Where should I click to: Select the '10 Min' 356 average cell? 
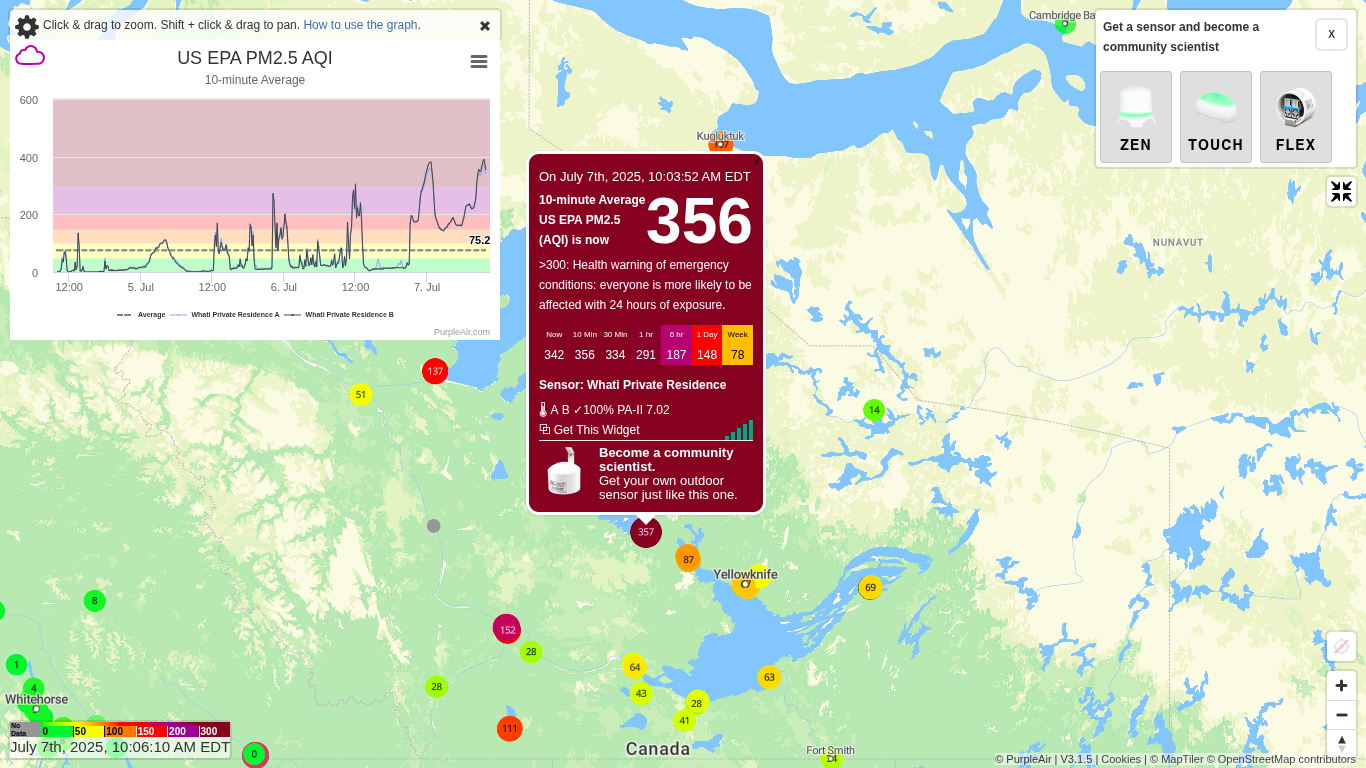click(x=585, y=345)
